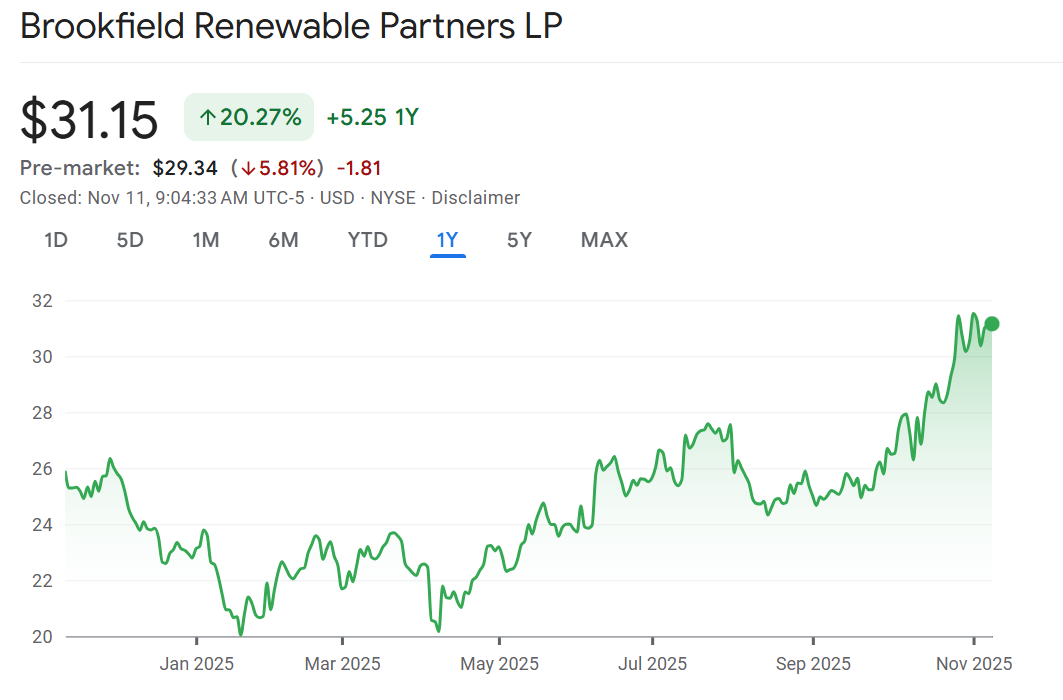Click the $31.15 current price
Image resolution: width=1063 pixels, height=700 pixels.
point(89,120)
